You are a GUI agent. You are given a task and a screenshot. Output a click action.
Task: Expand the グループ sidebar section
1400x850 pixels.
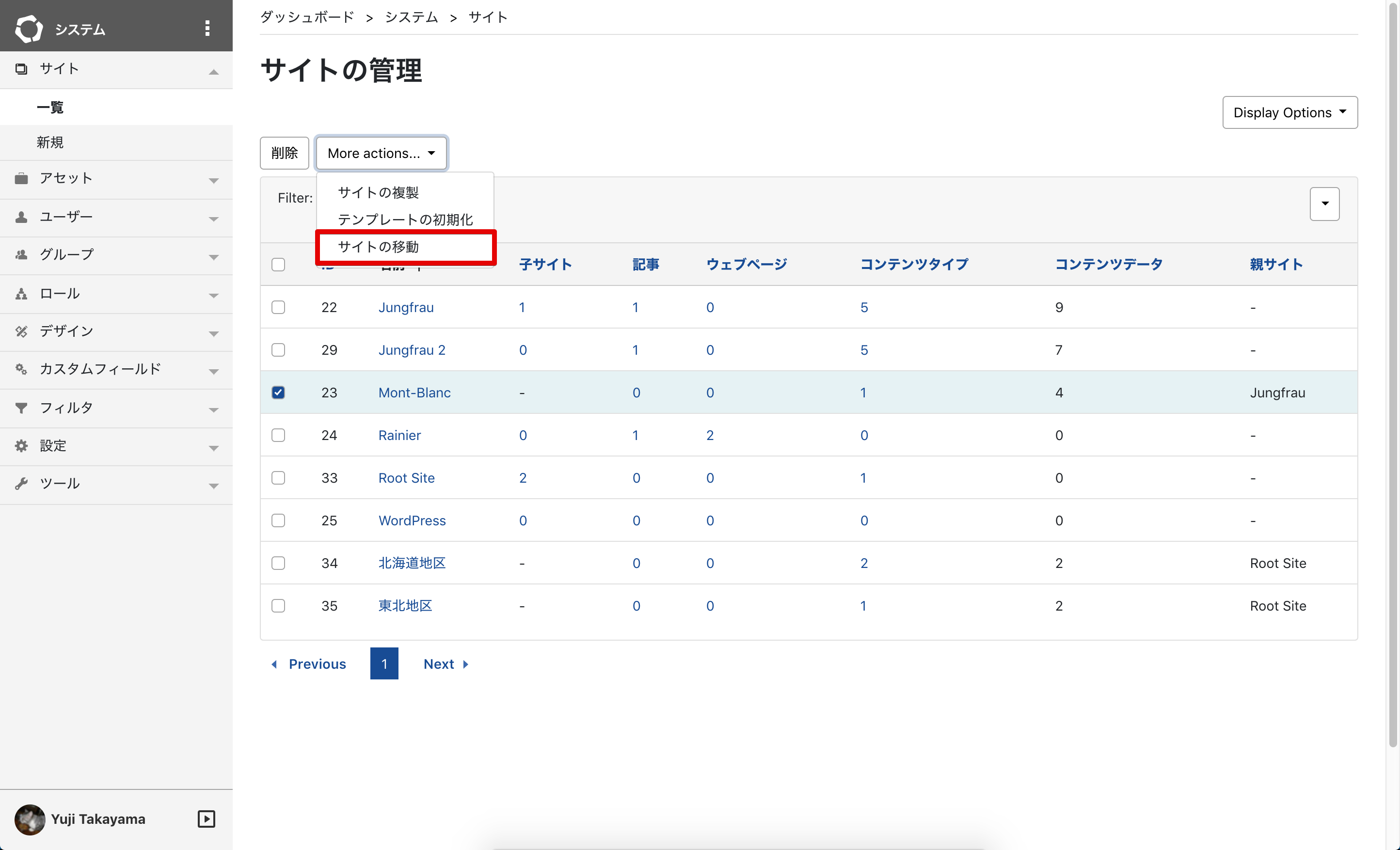pyautogui.click(x=214, y=257)
